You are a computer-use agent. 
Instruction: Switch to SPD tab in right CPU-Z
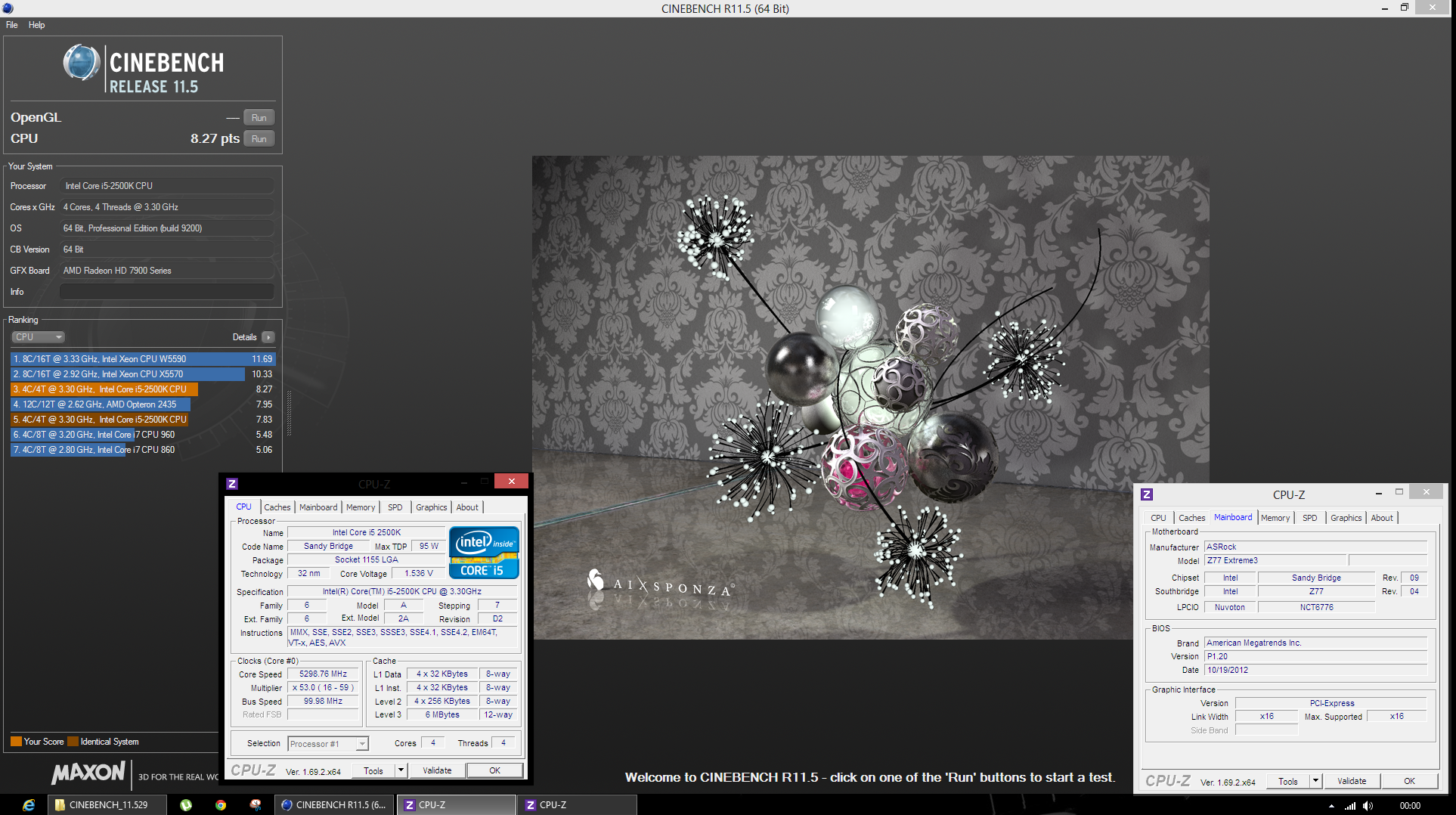click(x=1310, y=518)
